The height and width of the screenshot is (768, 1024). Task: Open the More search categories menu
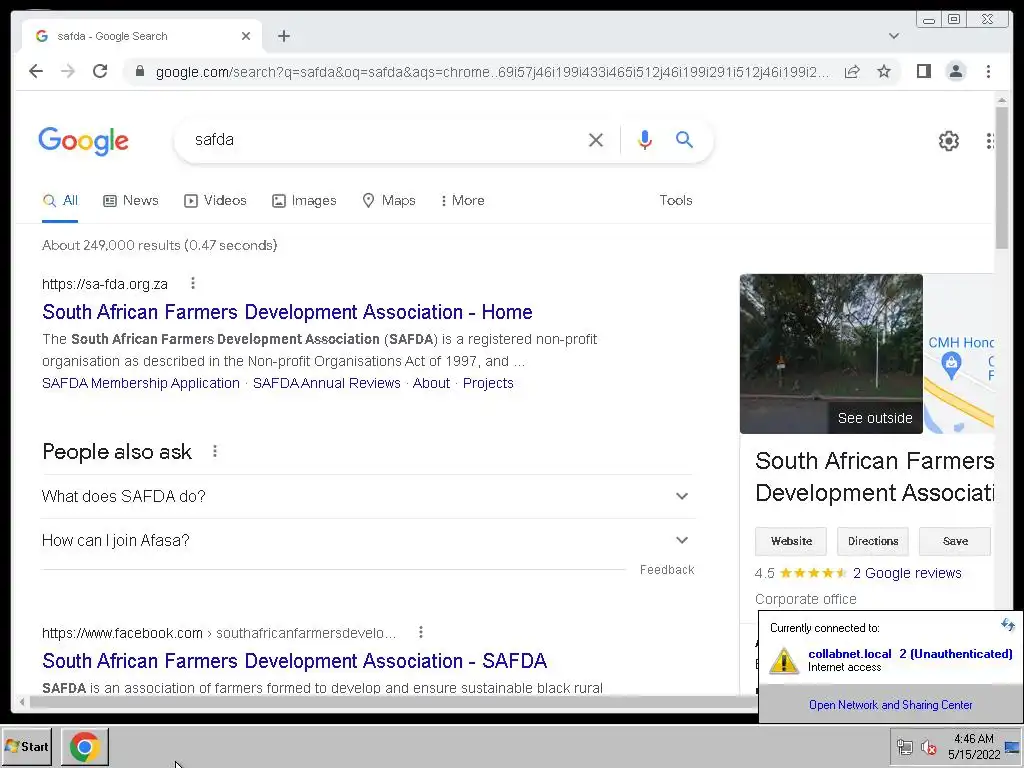point(462,200)
